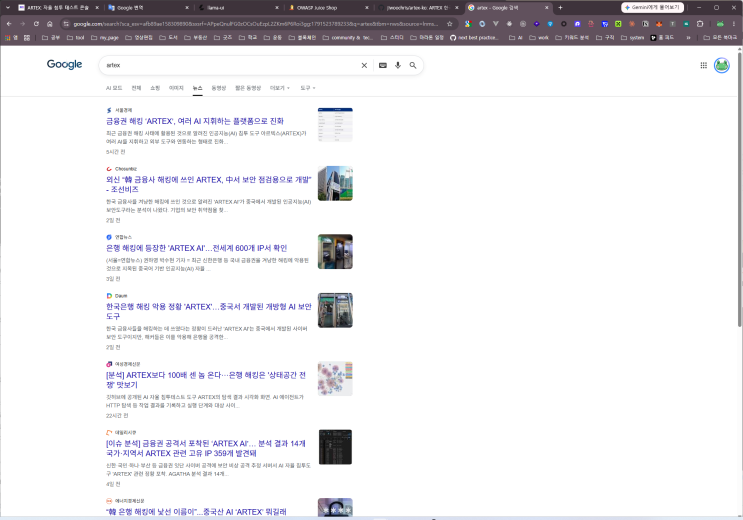Open the Google account avatar menu
Screen dimensions: 743x520
click(722, 65)
